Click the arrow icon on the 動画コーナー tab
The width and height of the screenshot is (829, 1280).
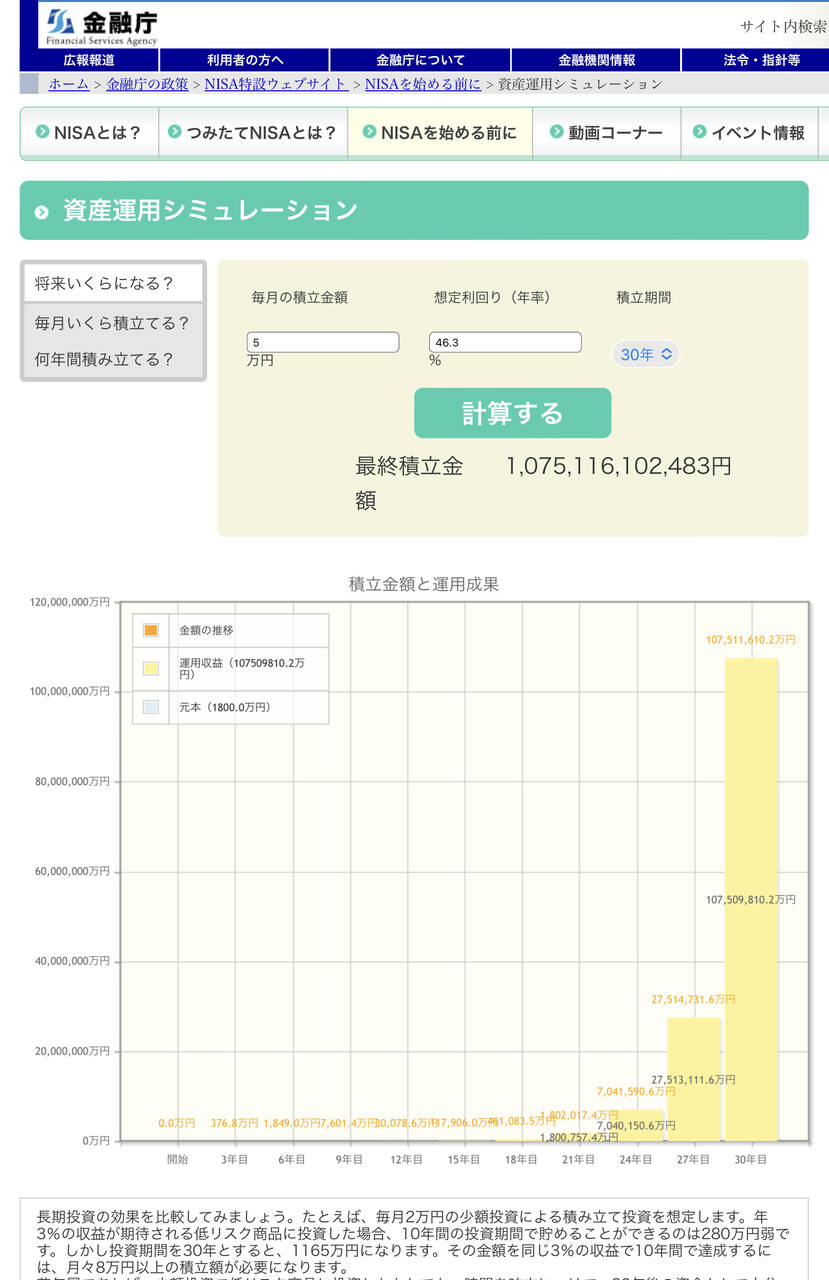point(556,132)
